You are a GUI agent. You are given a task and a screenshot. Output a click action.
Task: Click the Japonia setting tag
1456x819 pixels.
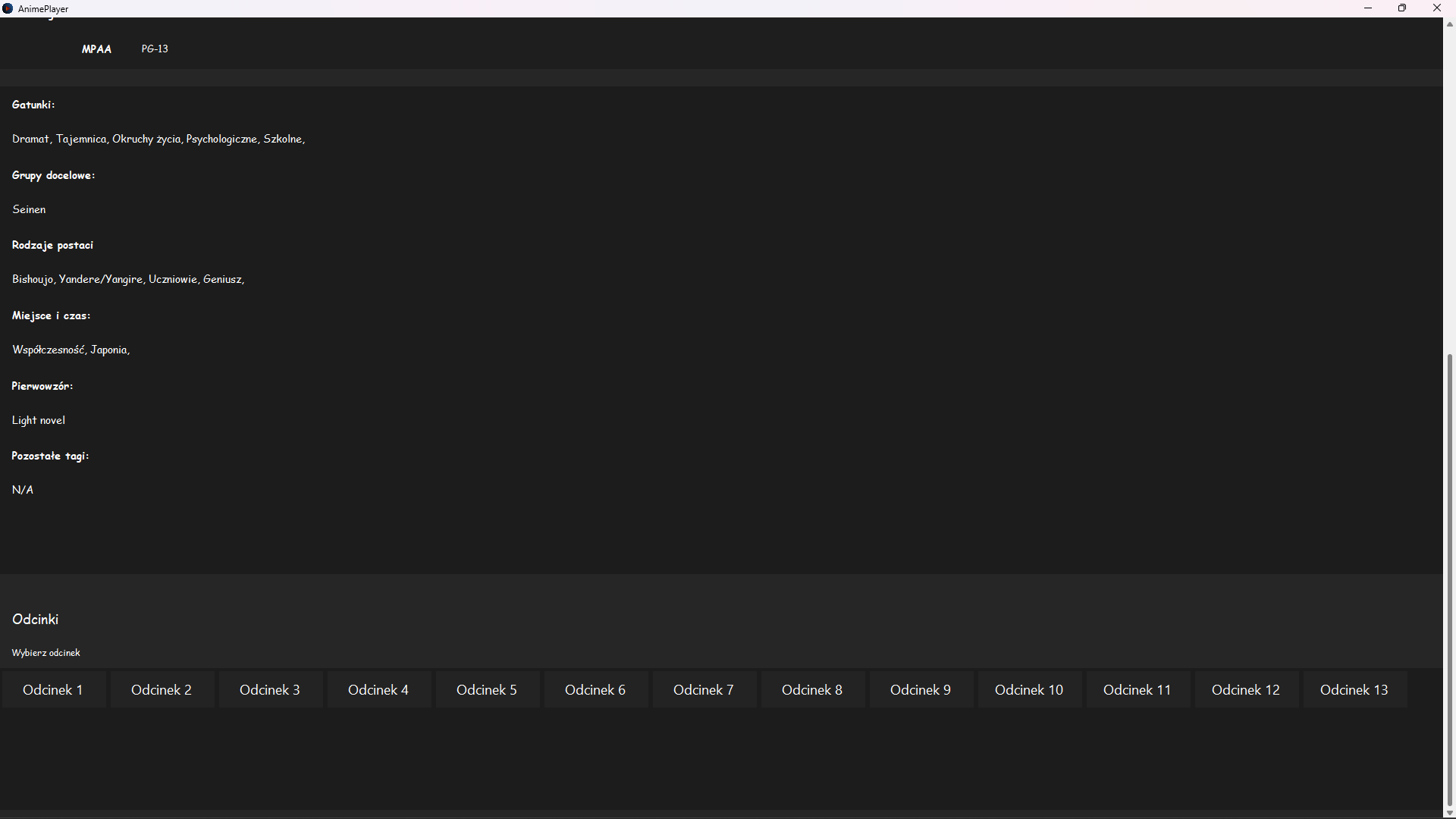click(108, 350)
